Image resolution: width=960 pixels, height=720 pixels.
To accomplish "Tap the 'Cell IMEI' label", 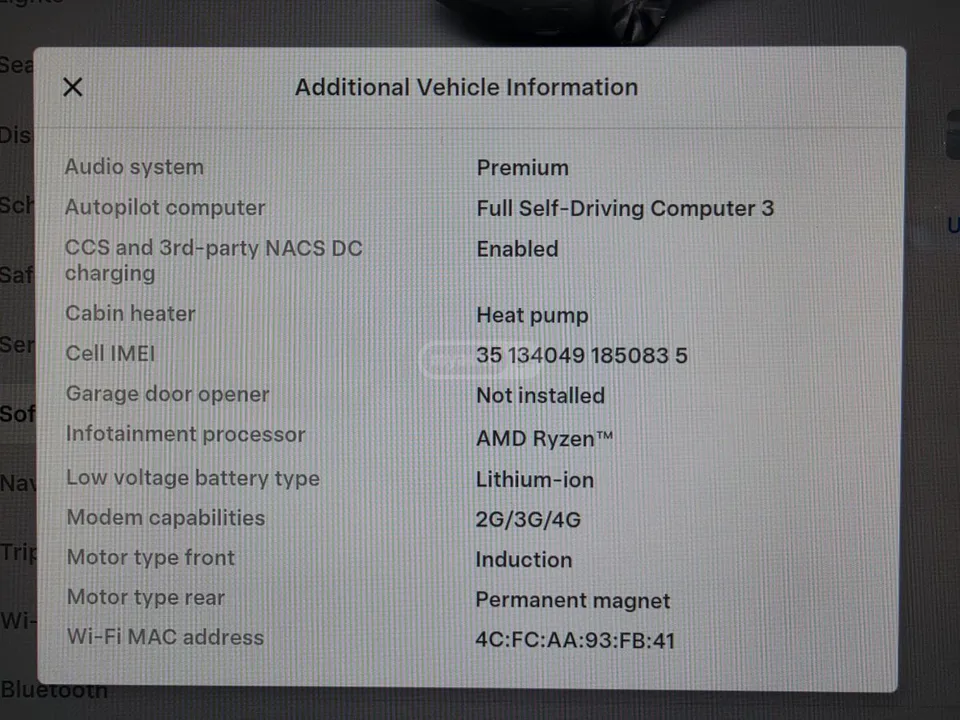I will (x=110, y=354).
